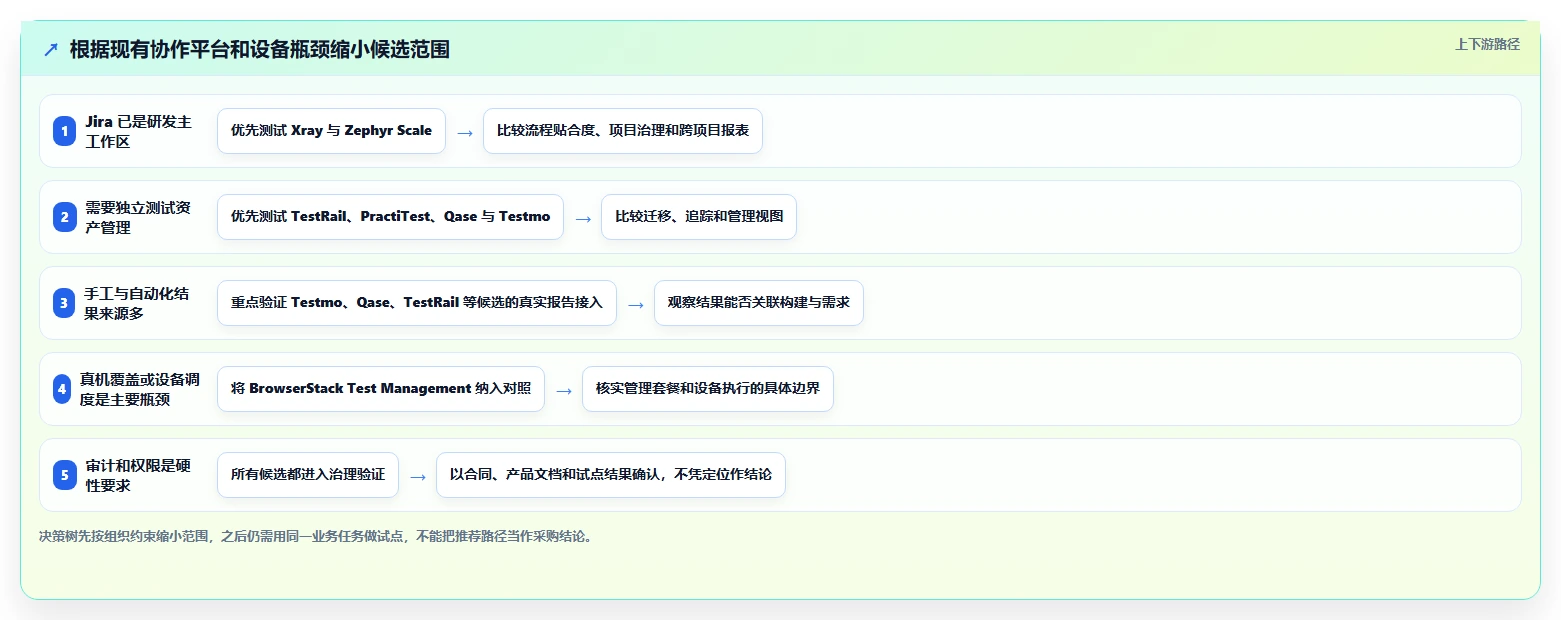This screenshot has height=620, width=1561.
Task: Click the arrow after 所有候选都进入治理验证
Action: [x=418, y=476]
